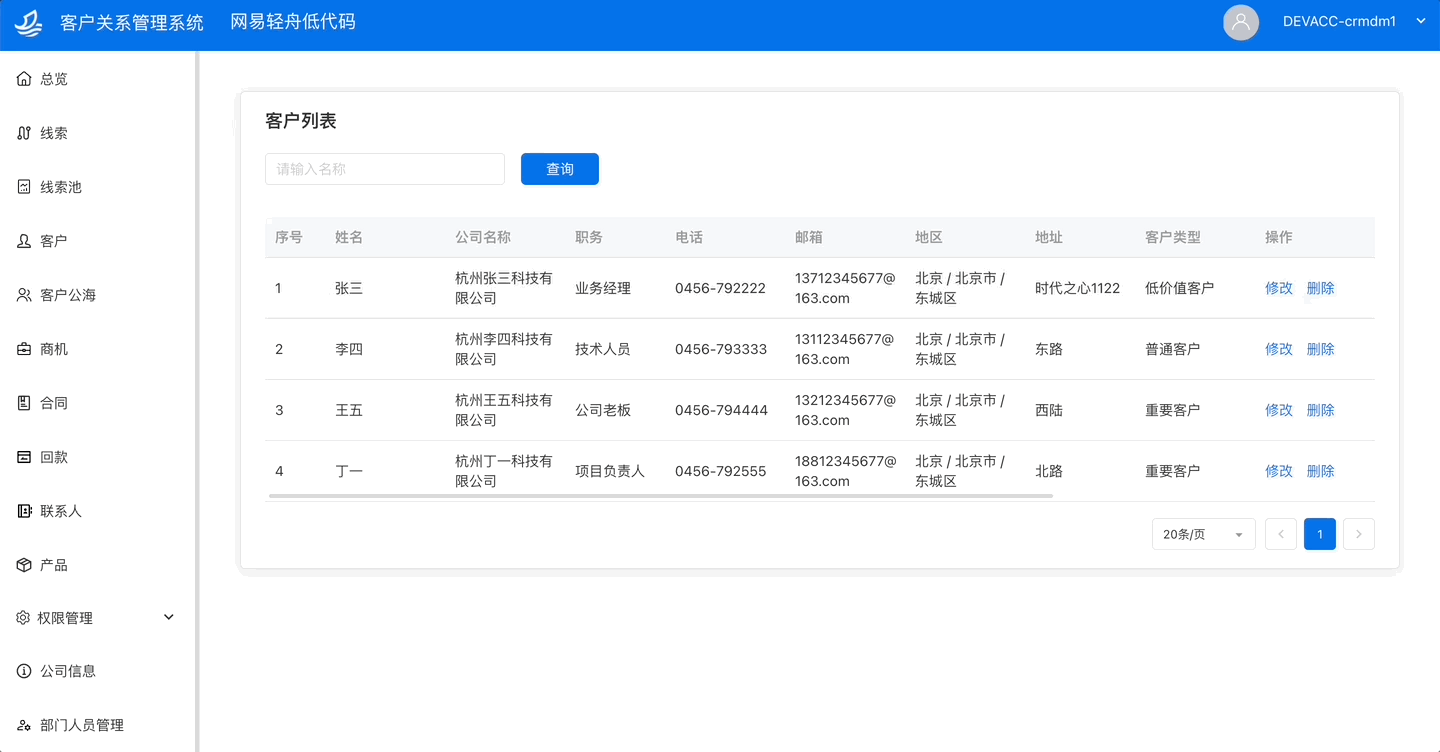Click the 权限管理 gear icon

pyautogui.click(x=23, y=618)
